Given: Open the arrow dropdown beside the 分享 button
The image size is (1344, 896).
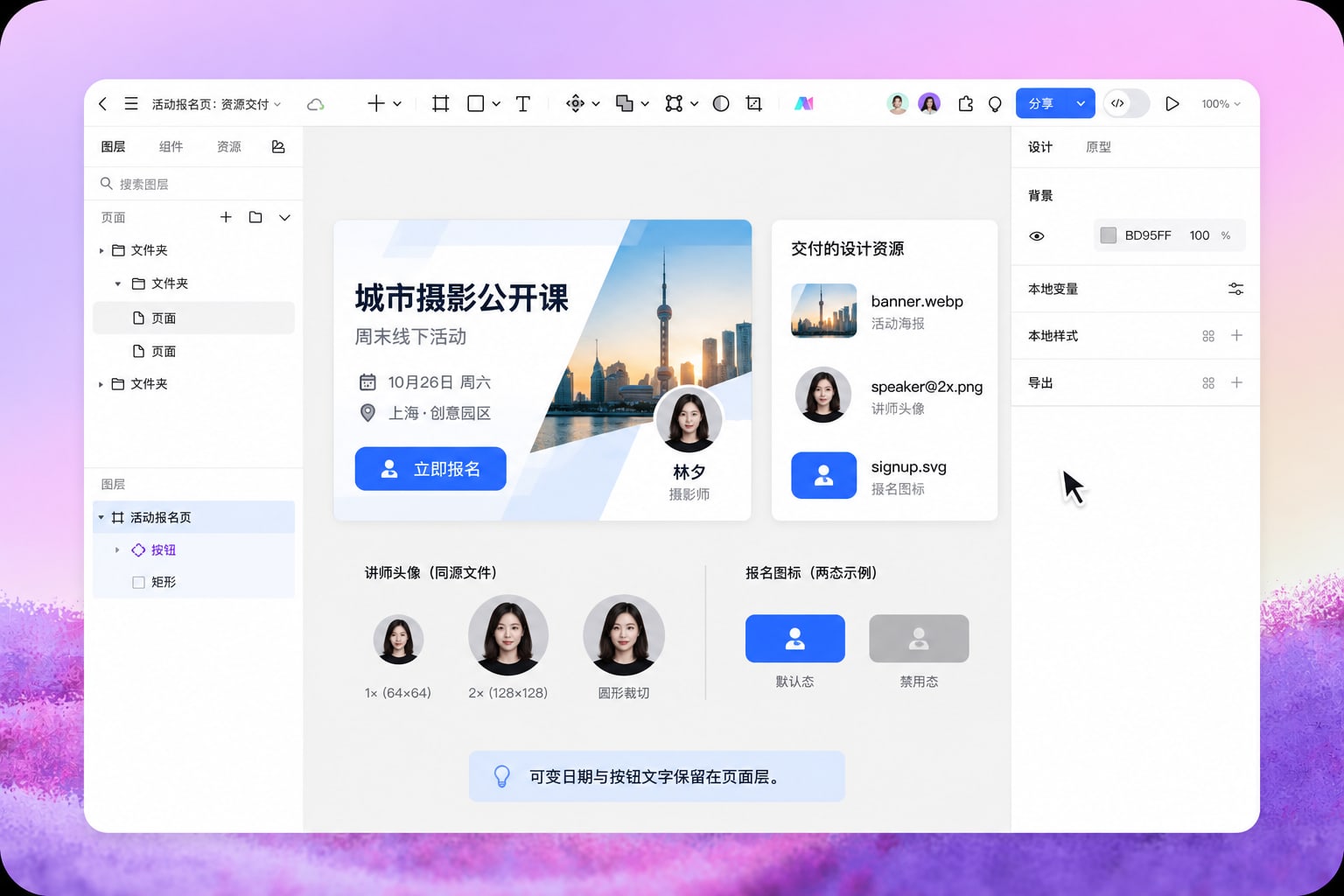Looking at the screenshot, I should click(1081, 103).
